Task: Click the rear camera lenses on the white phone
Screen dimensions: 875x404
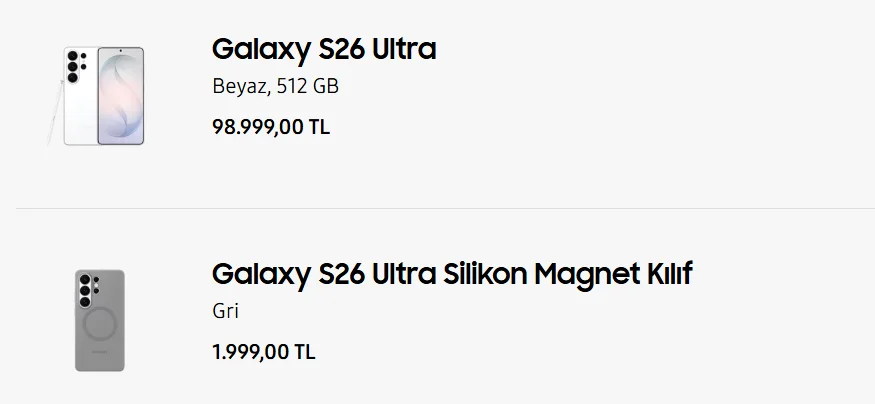Action: click(x=73, y=69)
